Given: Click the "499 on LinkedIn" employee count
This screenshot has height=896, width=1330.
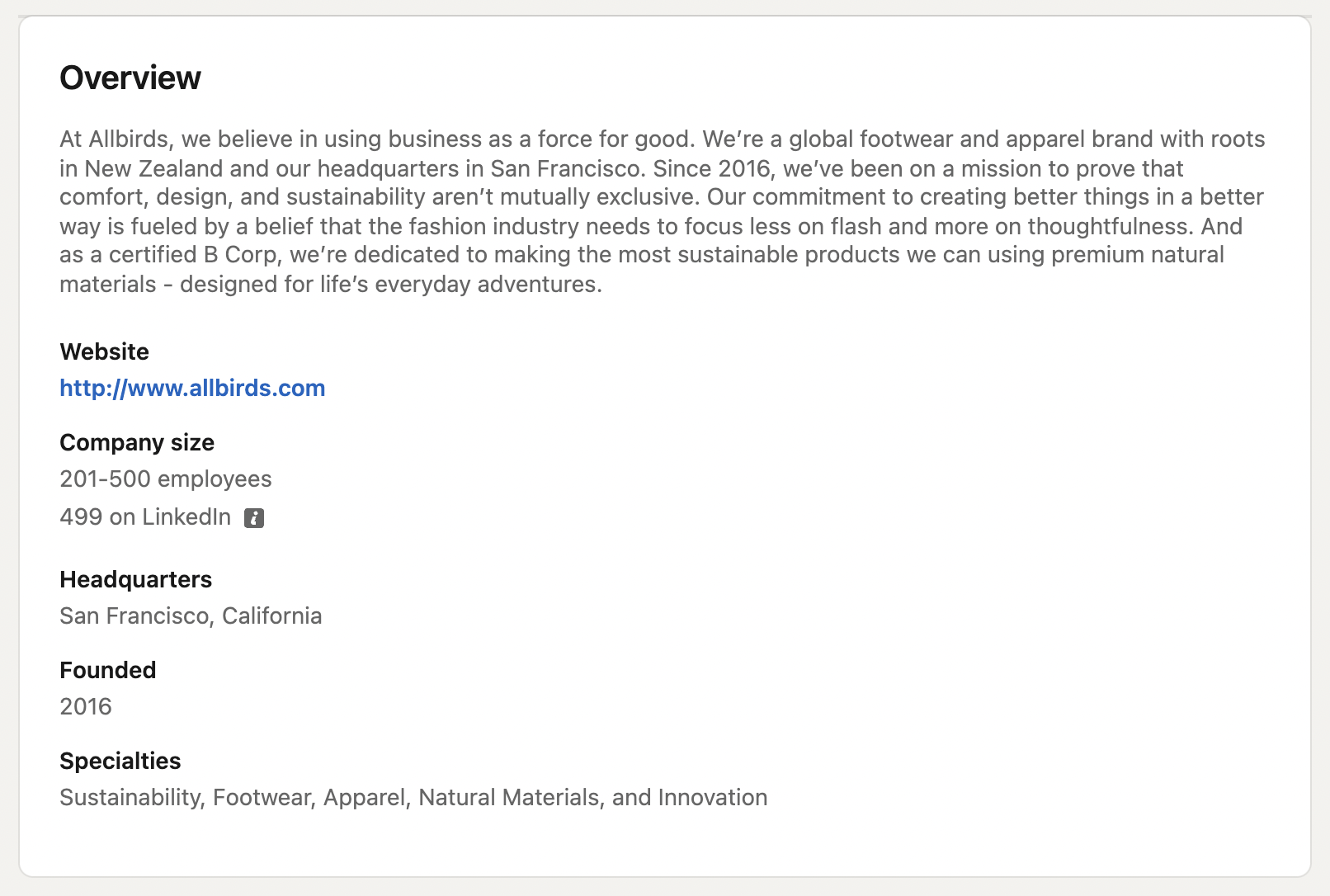Looking at the screenshot, I should coord(145,516).
